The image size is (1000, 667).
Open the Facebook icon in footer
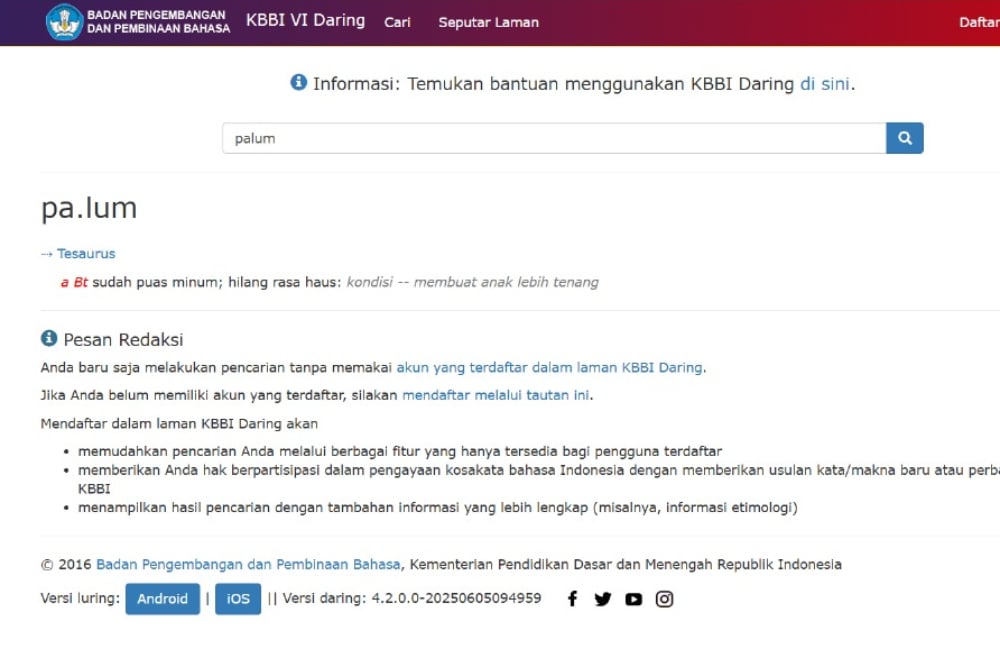573,598
